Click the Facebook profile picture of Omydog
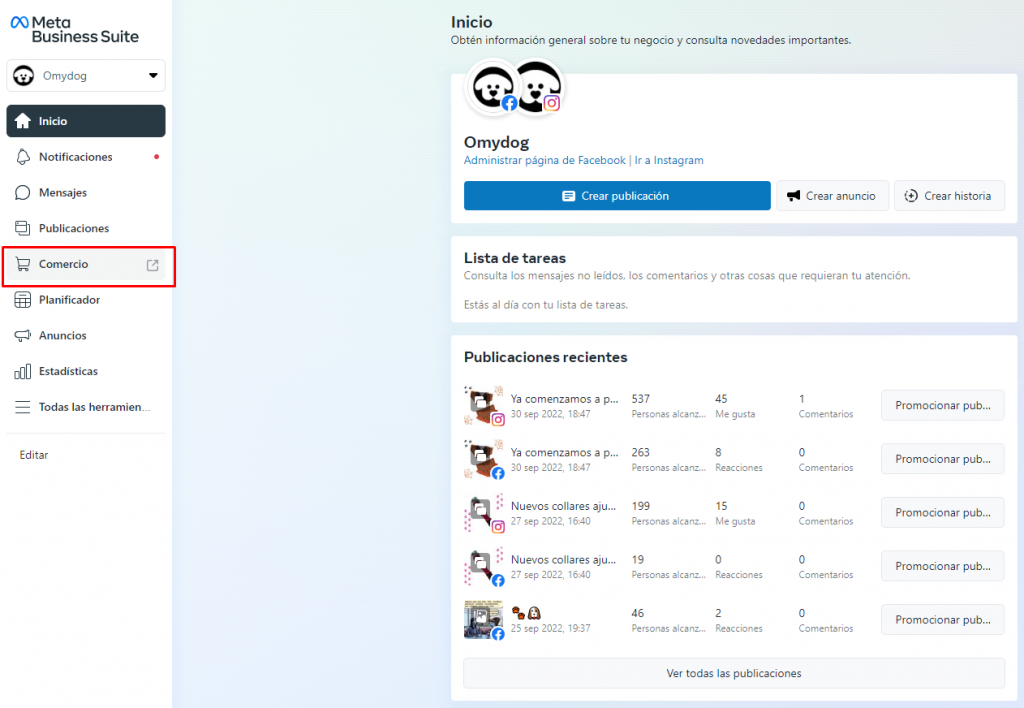 (x=492, y=88)
